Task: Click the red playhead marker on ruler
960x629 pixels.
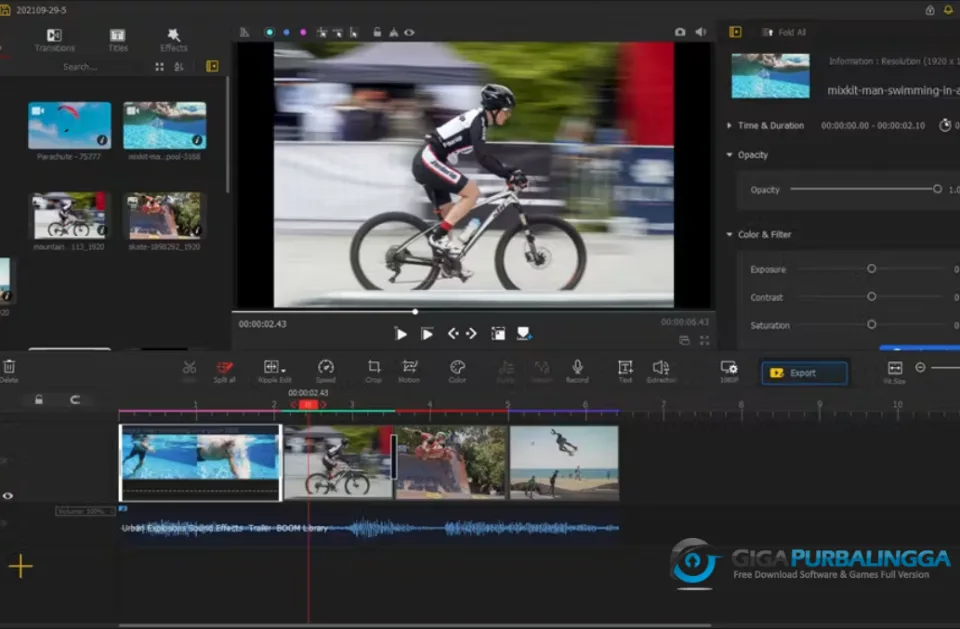Action: (x=308, y=404)
